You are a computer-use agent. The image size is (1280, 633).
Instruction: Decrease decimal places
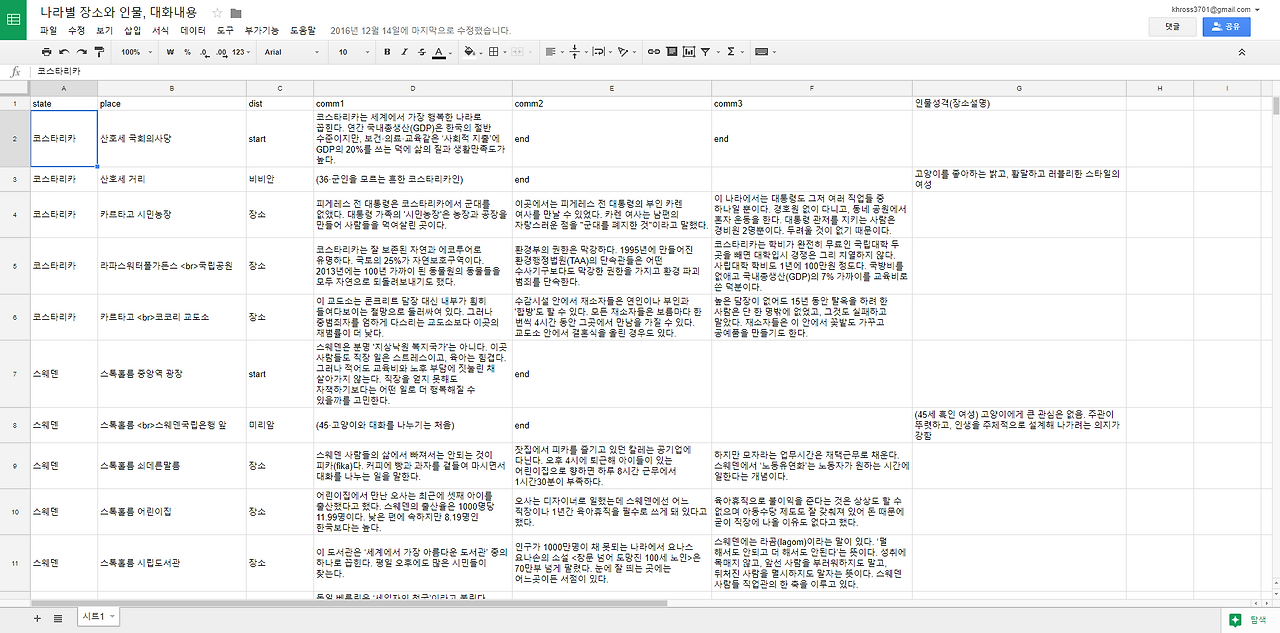coord(203,51)
